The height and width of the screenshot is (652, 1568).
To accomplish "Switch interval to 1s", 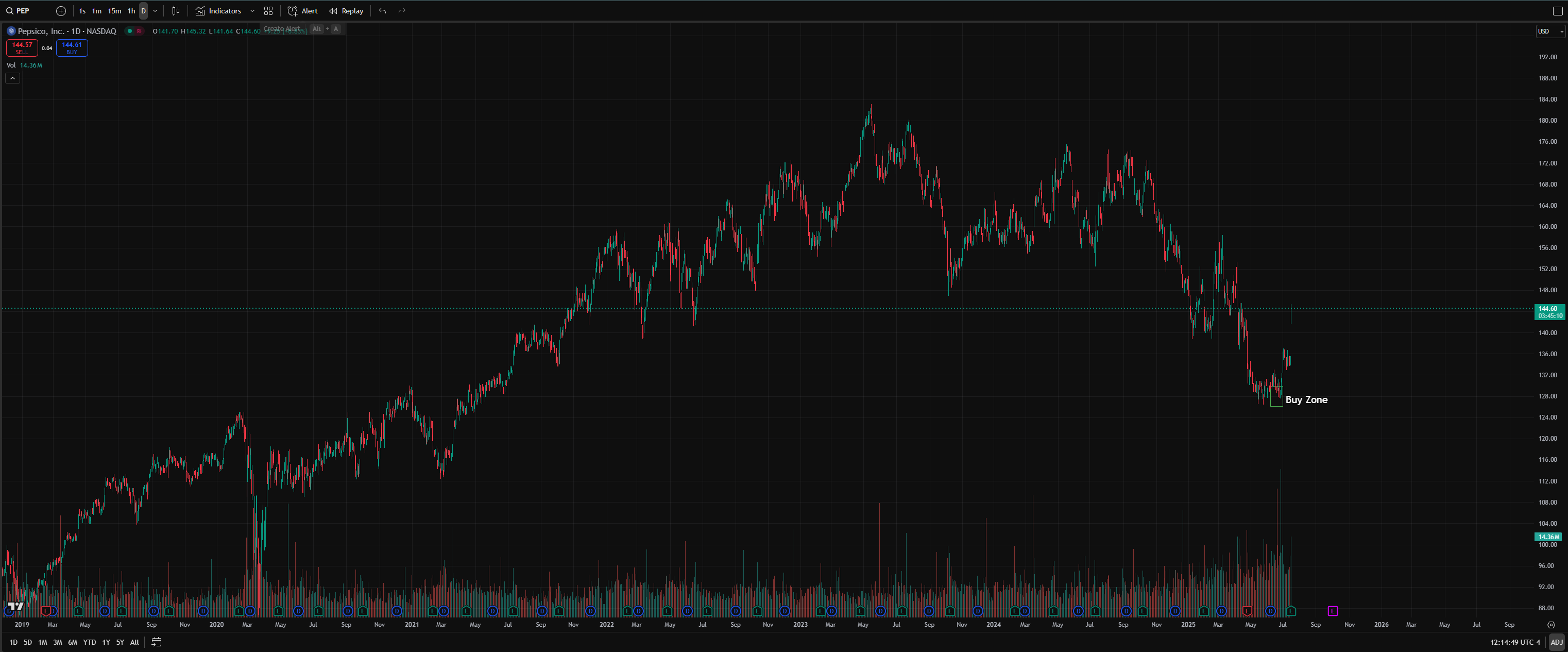I will click(x=82, y=11).
